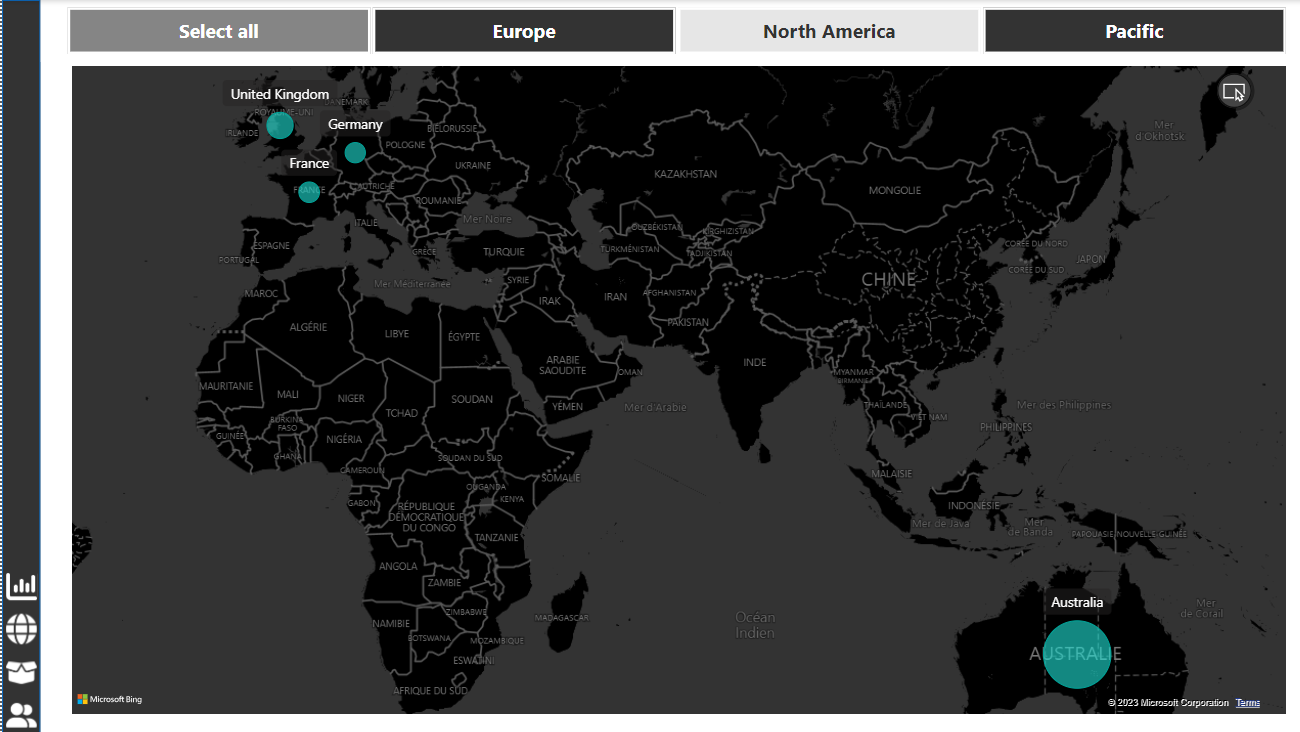
Task: Select the United Kingdom data bubble
Action: click(x=280, y=125)
